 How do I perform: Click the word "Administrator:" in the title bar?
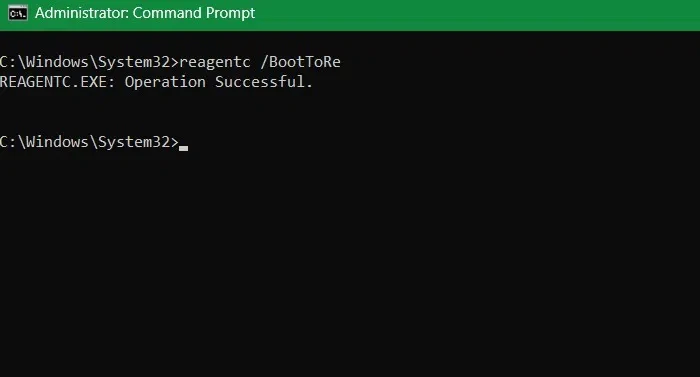coord(82,13)
